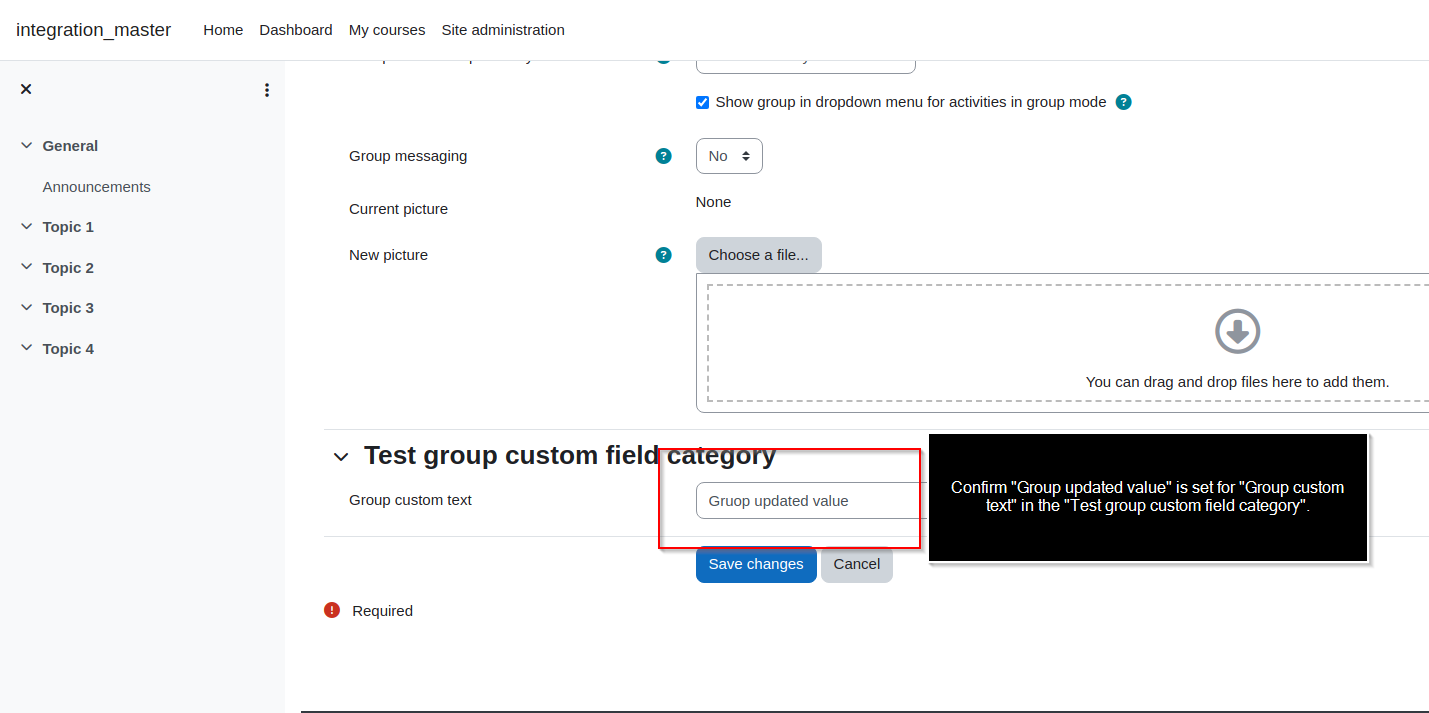Screen dimensions: 1429x713
Task: Click the Cancel button
Action: point(857,564)
